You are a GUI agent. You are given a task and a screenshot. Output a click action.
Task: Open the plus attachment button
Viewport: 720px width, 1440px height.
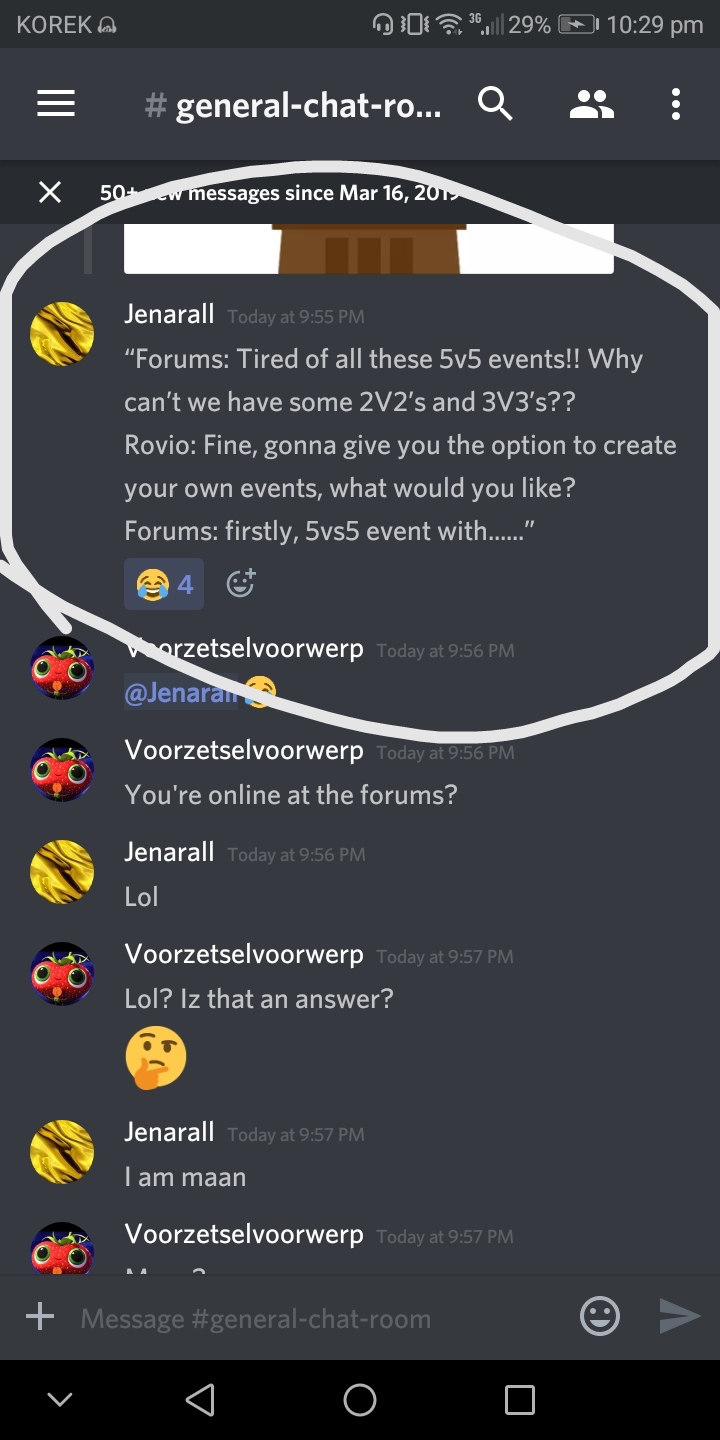[40, 1316]
